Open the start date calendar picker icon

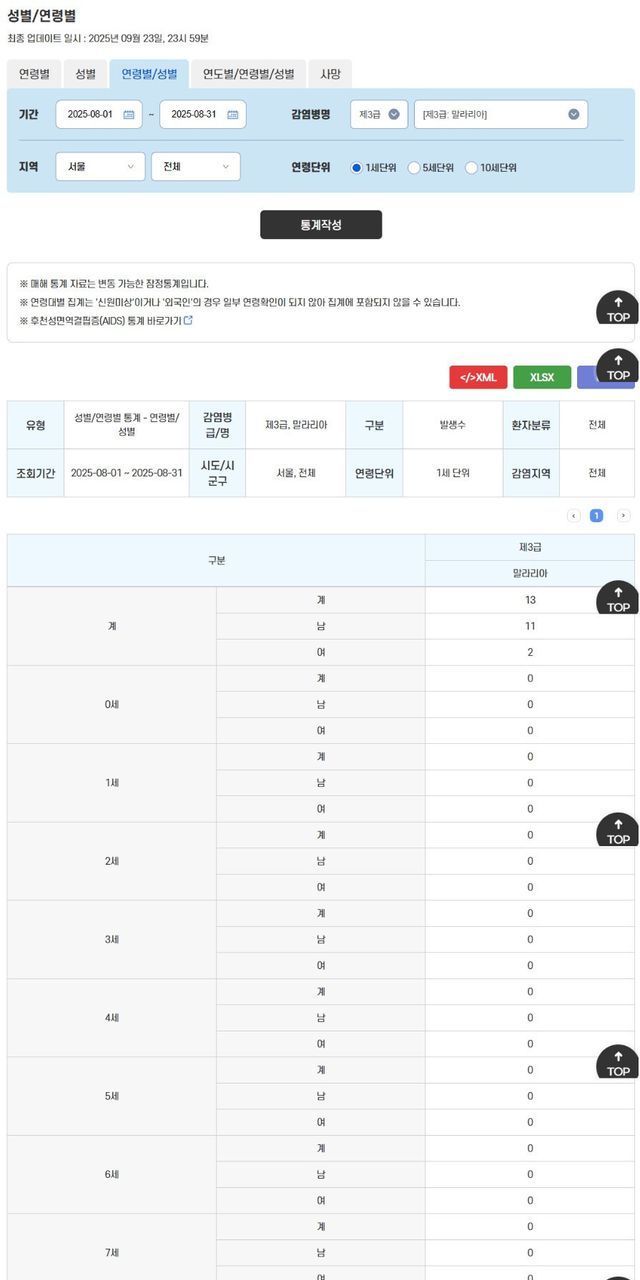click(x=128, y=115)
